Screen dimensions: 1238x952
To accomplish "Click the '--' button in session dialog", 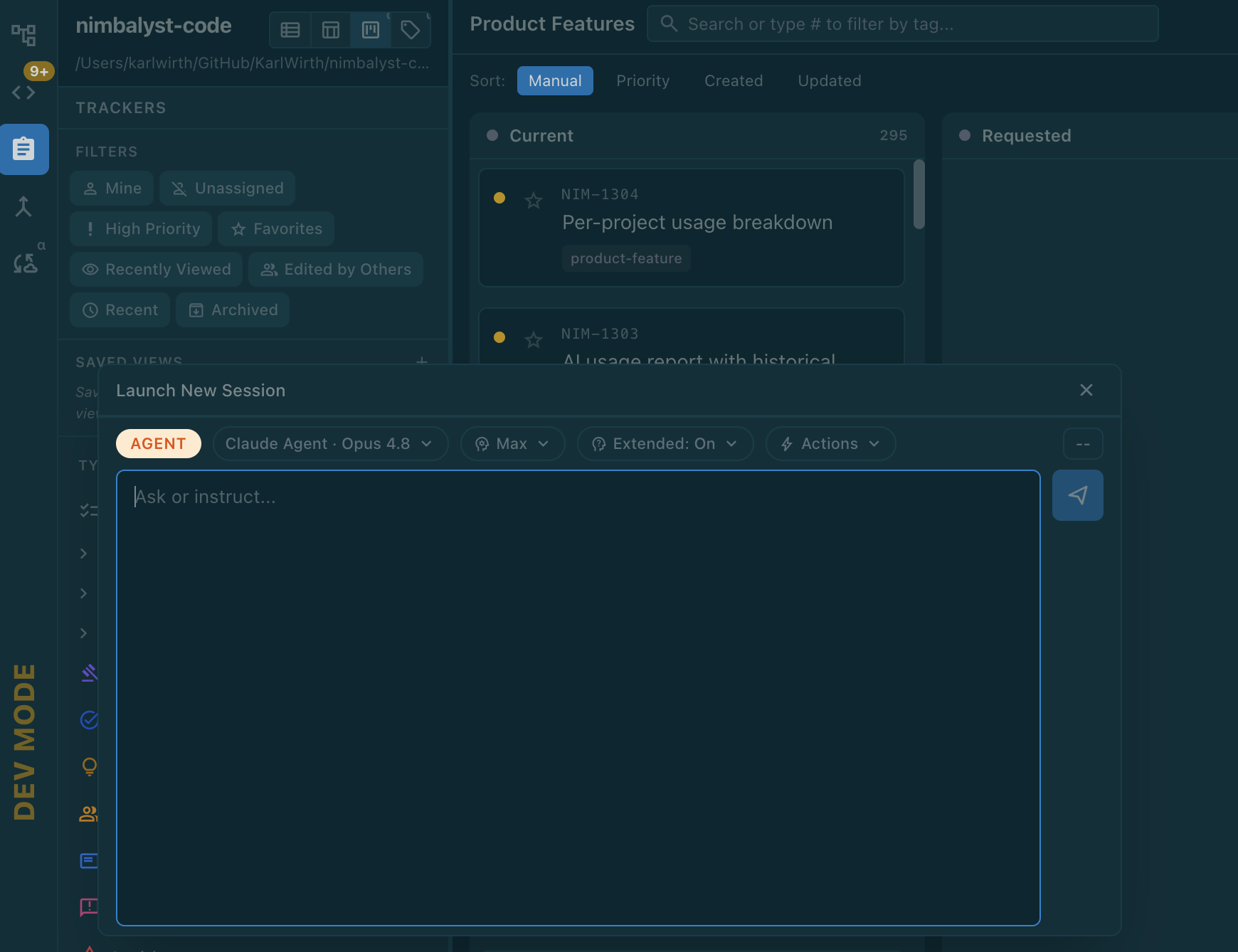I will tap(1083, 444).
